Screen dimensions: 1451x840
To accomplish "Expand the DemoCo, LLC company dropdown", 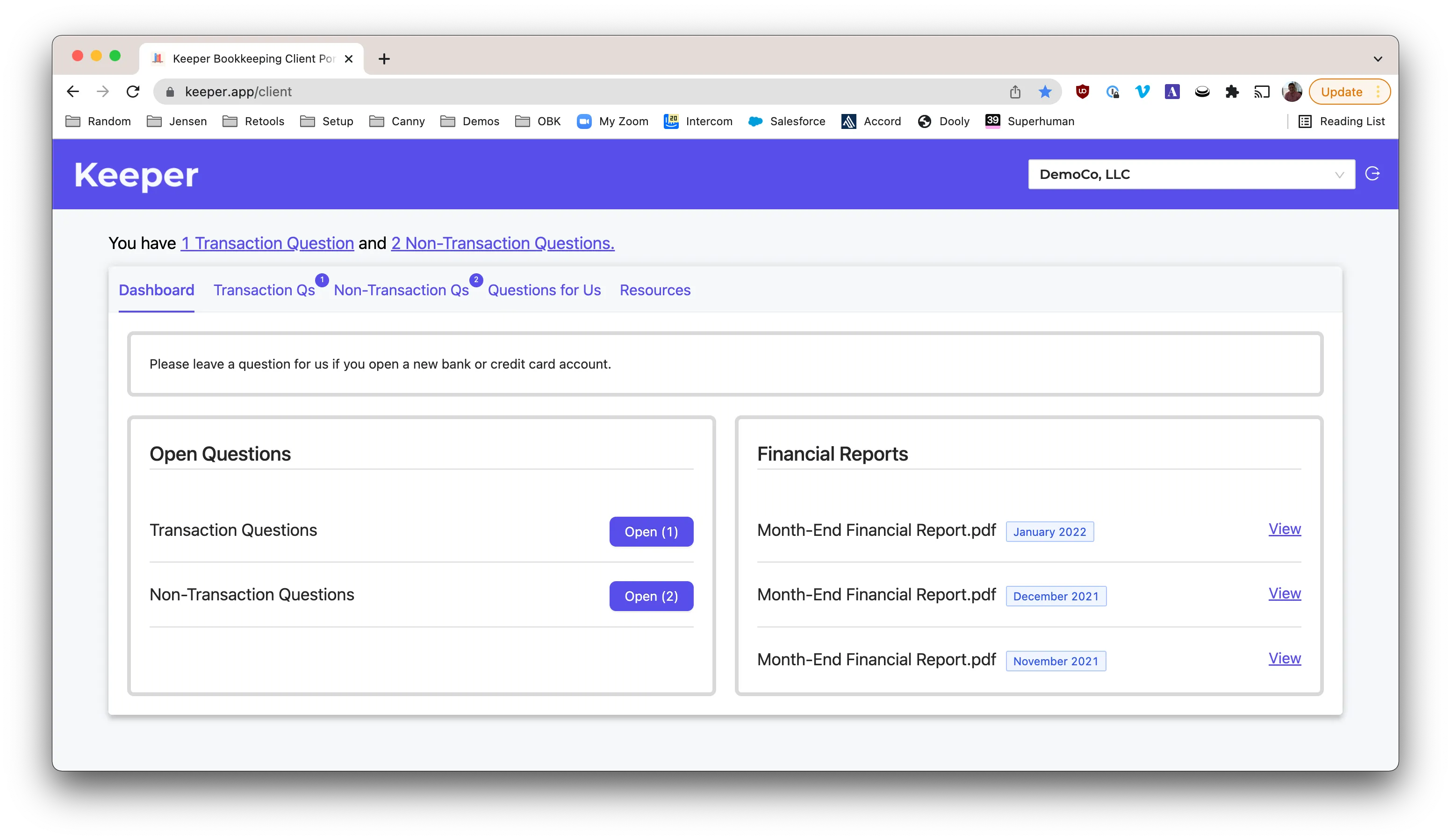I will tap(1191, 174).
